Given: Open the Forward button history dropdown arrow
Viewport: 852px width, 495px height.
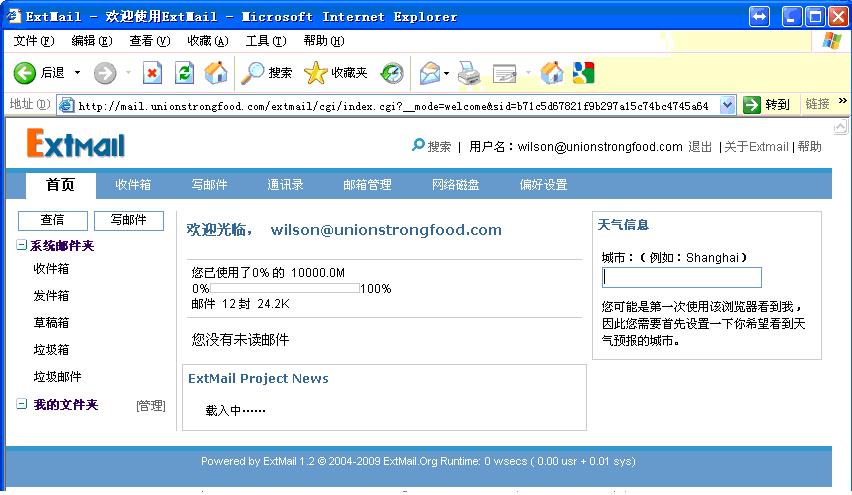Looking at the screenshot, I should [x=128, y=73].
